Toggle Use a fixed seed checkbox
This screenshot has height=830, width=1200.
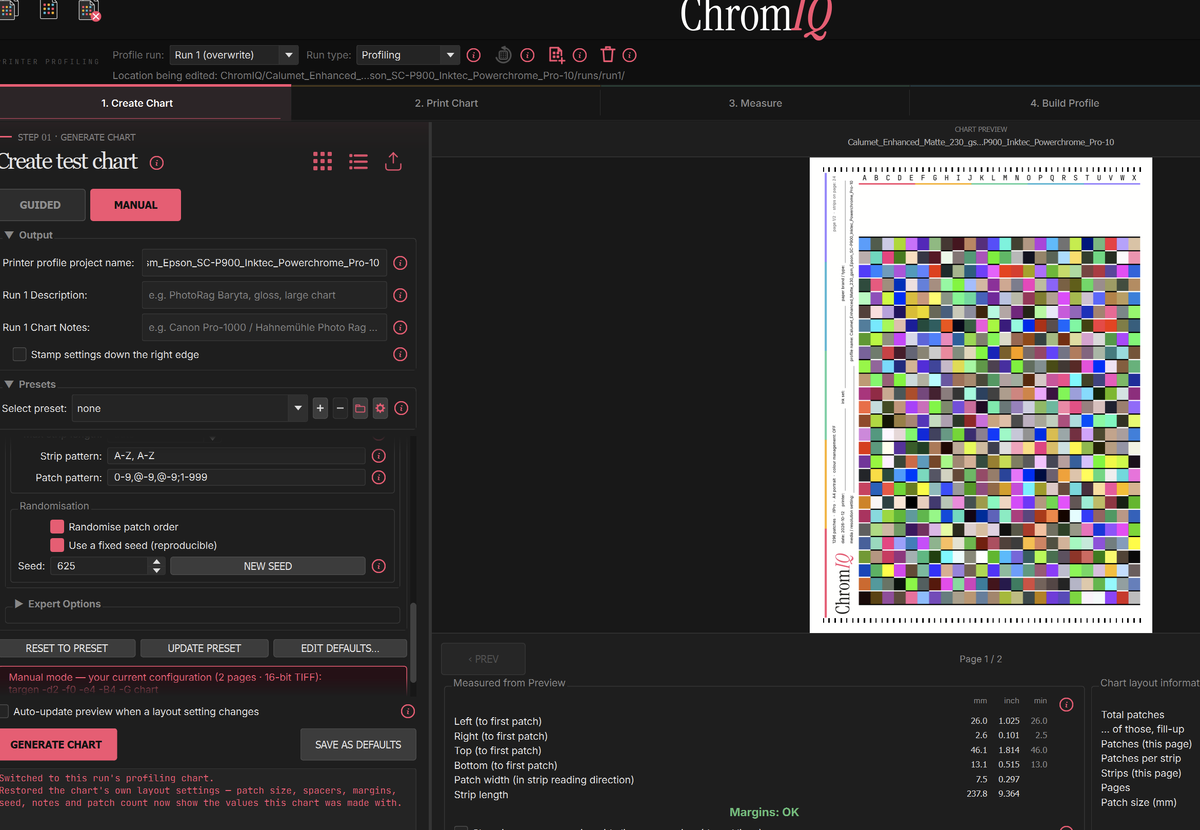pyautogui.click(x=57, y=545)
